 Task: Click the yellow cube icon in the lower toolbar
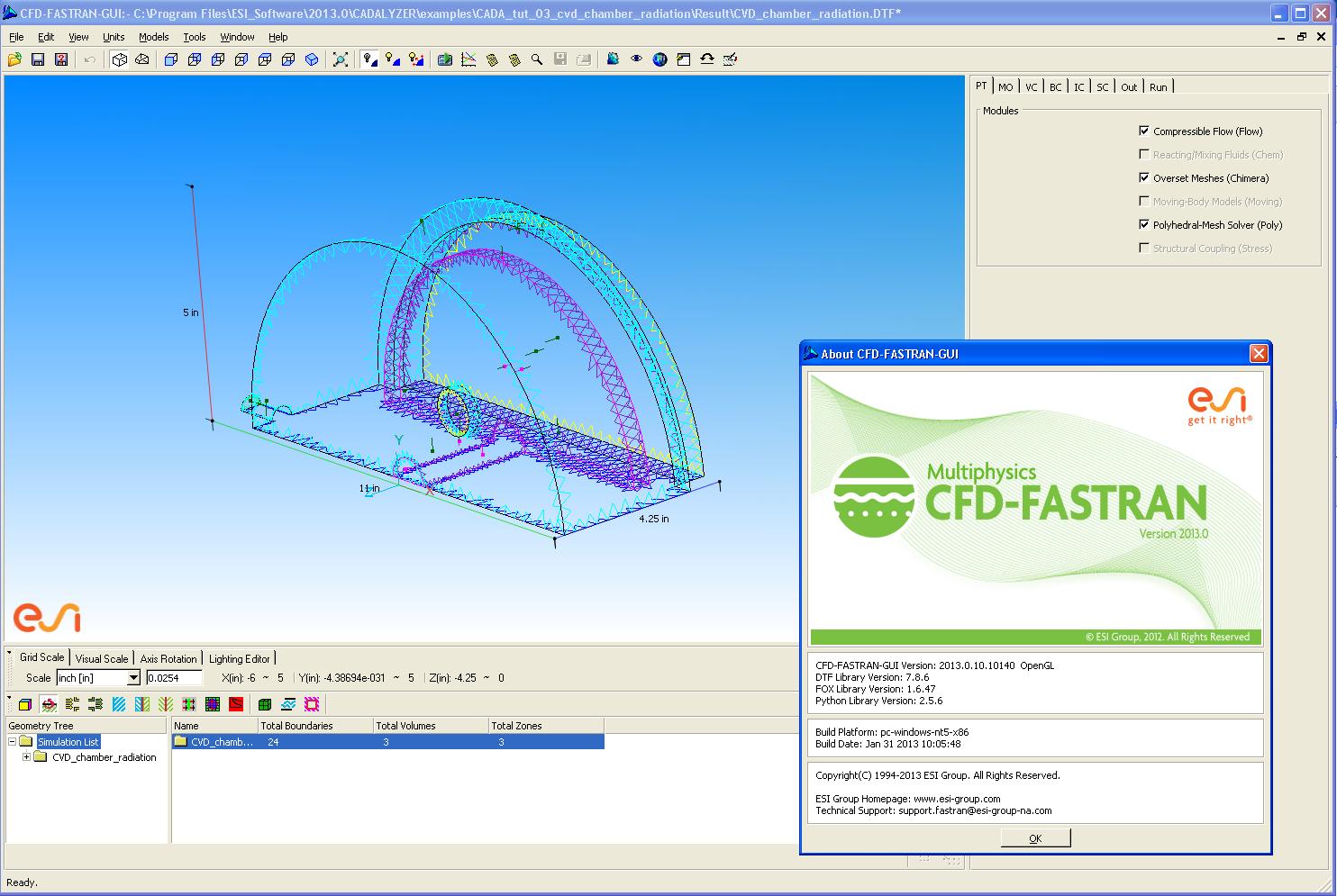click(25, 704)
